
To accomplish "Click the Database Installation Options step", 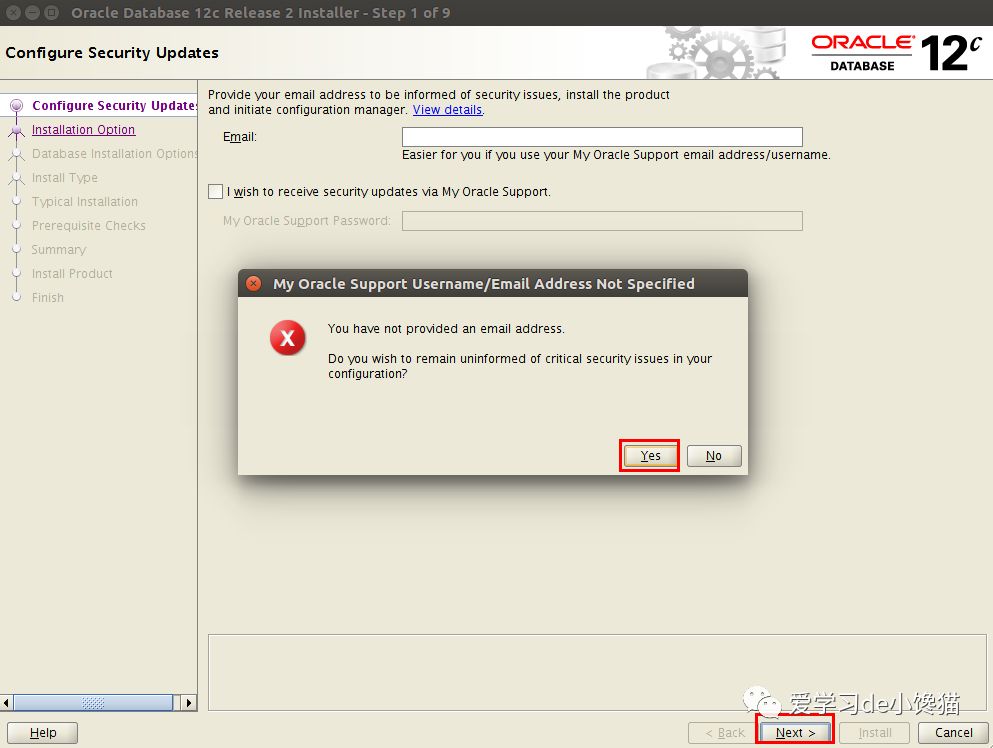I will [x=115, y=153].
